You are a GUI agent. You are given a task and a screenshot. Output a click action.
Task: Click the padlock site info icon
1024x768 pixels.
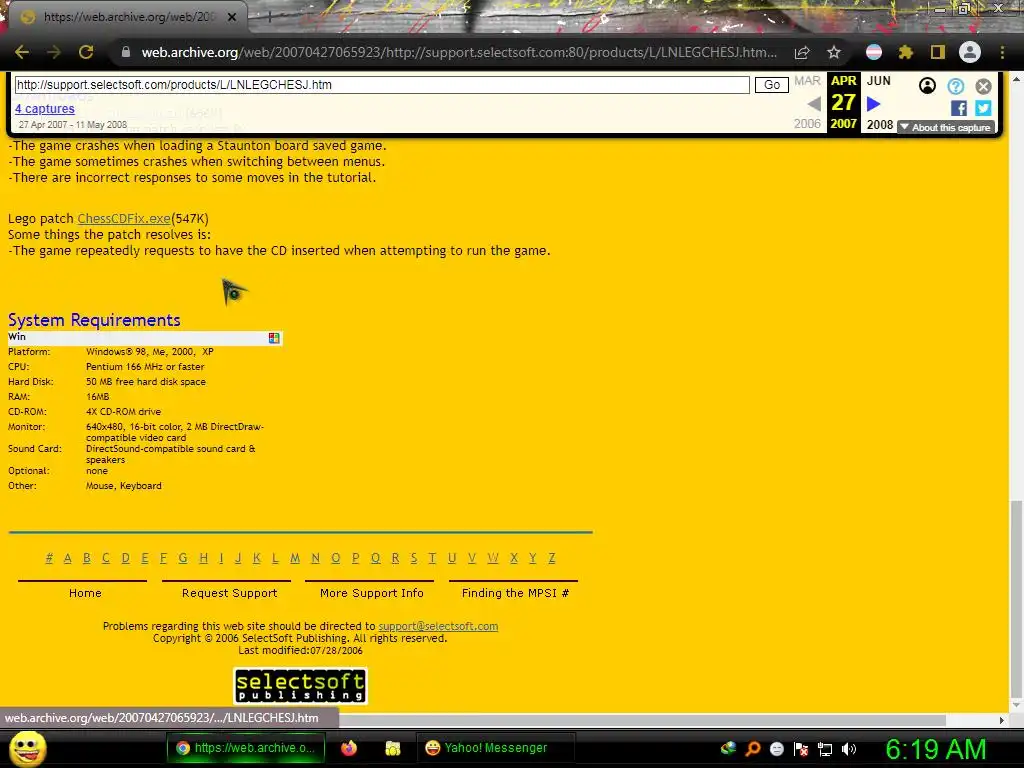point(125,52)
